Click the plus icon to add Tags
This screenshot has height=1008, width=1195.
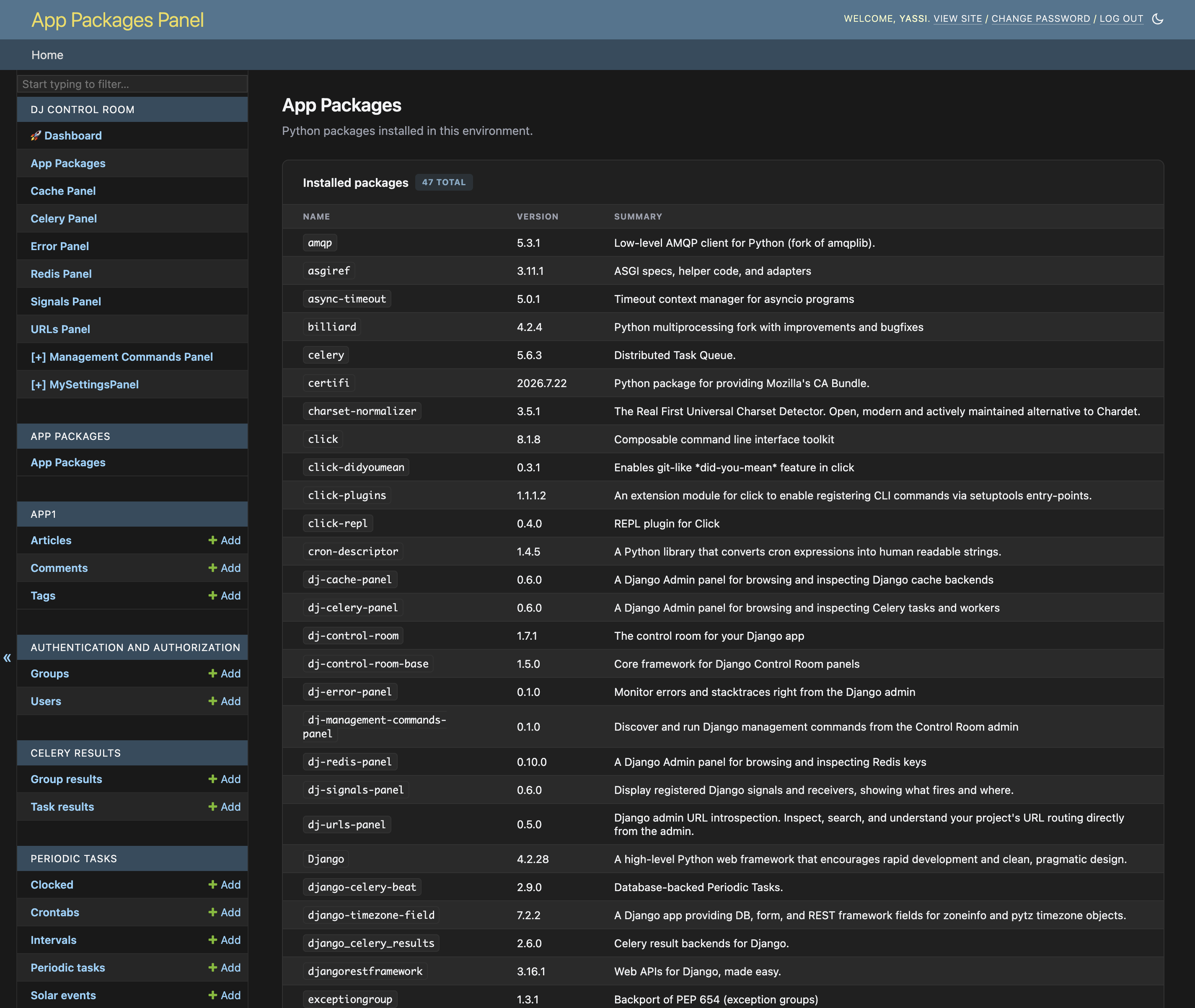coord(212,595)
